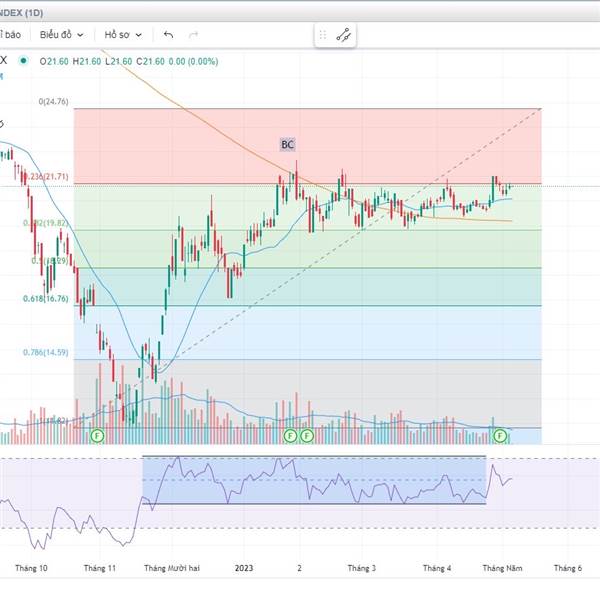The width and height of the screenshot is (600, 600).
Task: Select the 0(24.76) Fibonacci level label
Action: (x=53, y=101)
